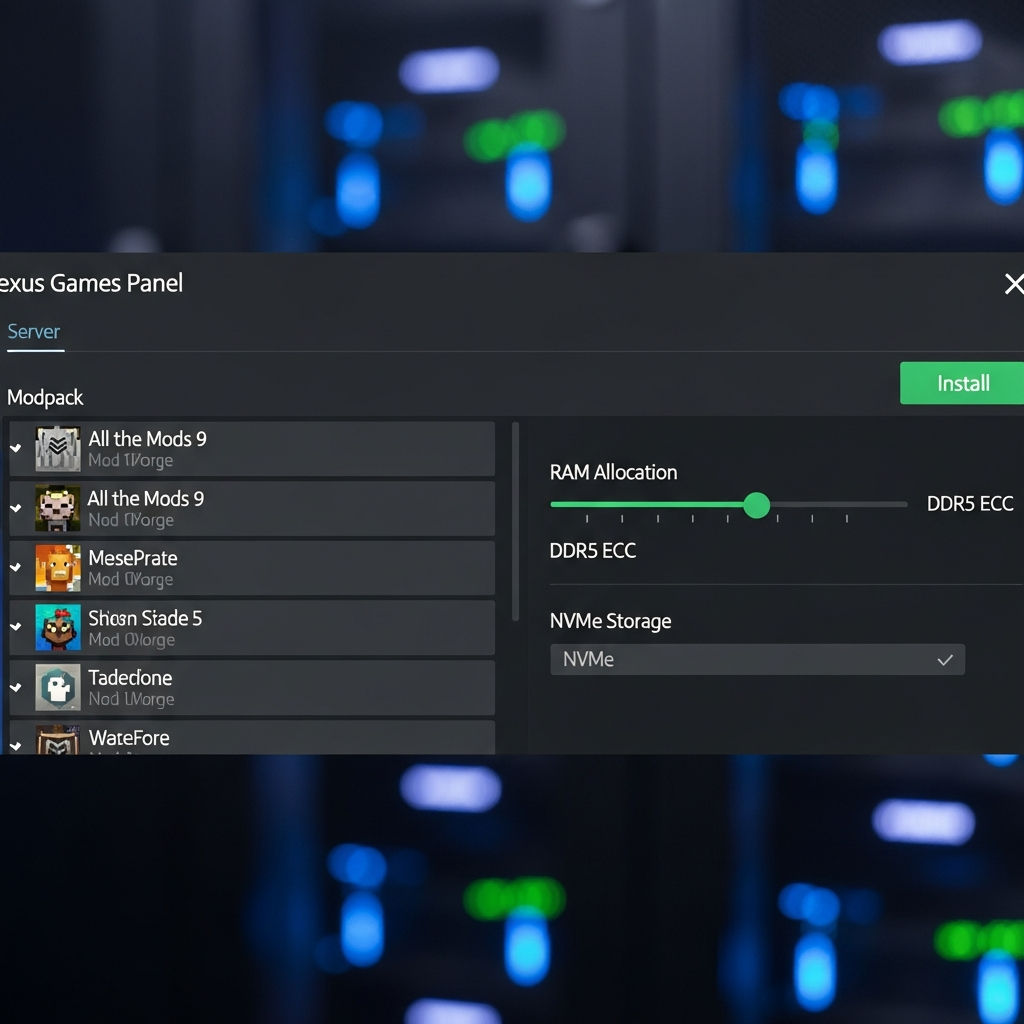Select the Tadedone modpack name
The width and height of the screenshot is (1024, 1024).
130,678
